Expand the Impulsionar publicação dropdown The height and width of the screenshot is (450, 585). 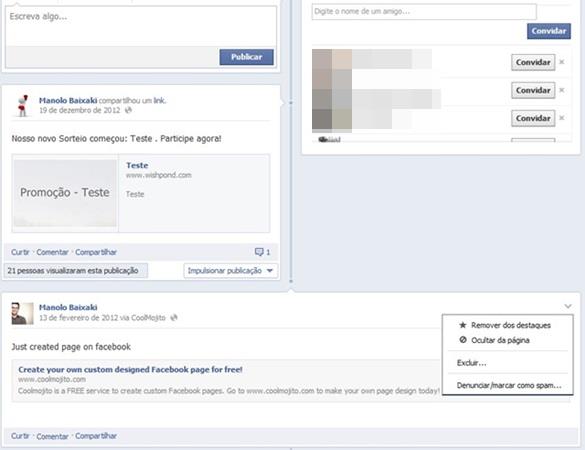(x=231, y=271)
